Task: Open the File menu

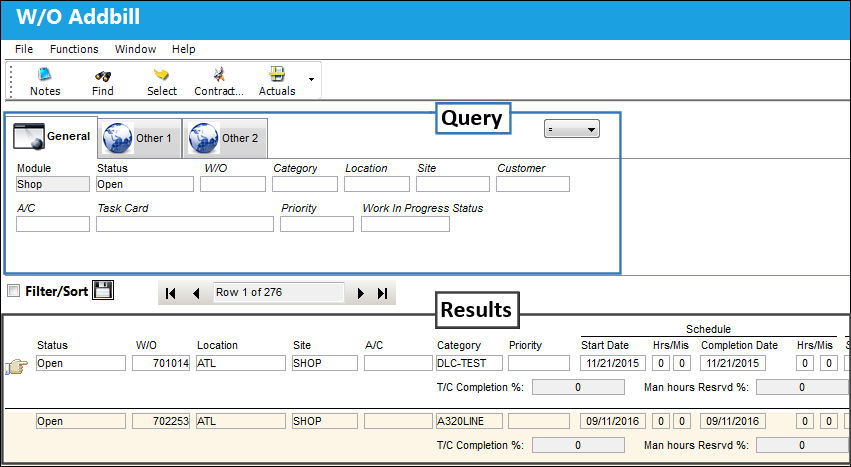Action: [24, 49]
